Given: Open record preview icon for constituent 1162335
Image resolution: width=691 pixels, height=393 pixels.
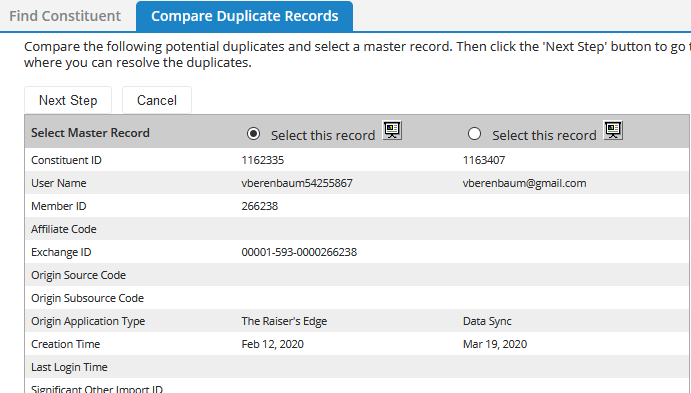Looking at the screenshot, I should tap(392, 130).
